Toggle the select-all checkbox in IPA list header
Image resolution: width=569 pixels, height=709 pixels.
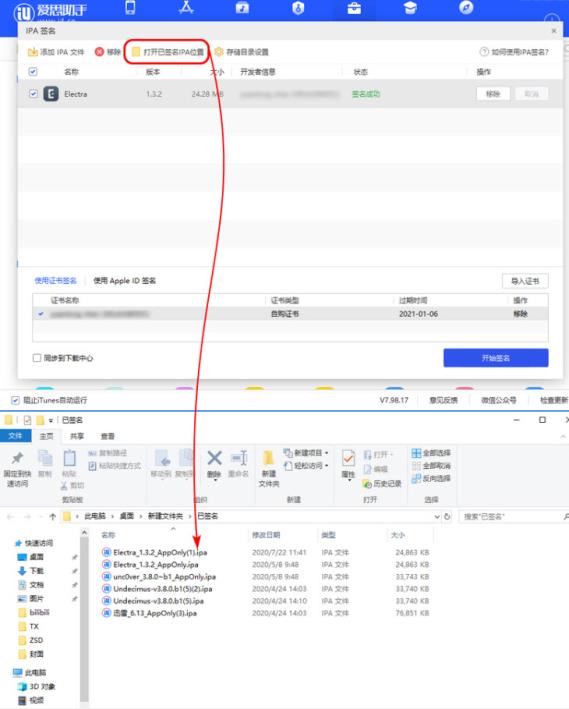pos(33,71)
